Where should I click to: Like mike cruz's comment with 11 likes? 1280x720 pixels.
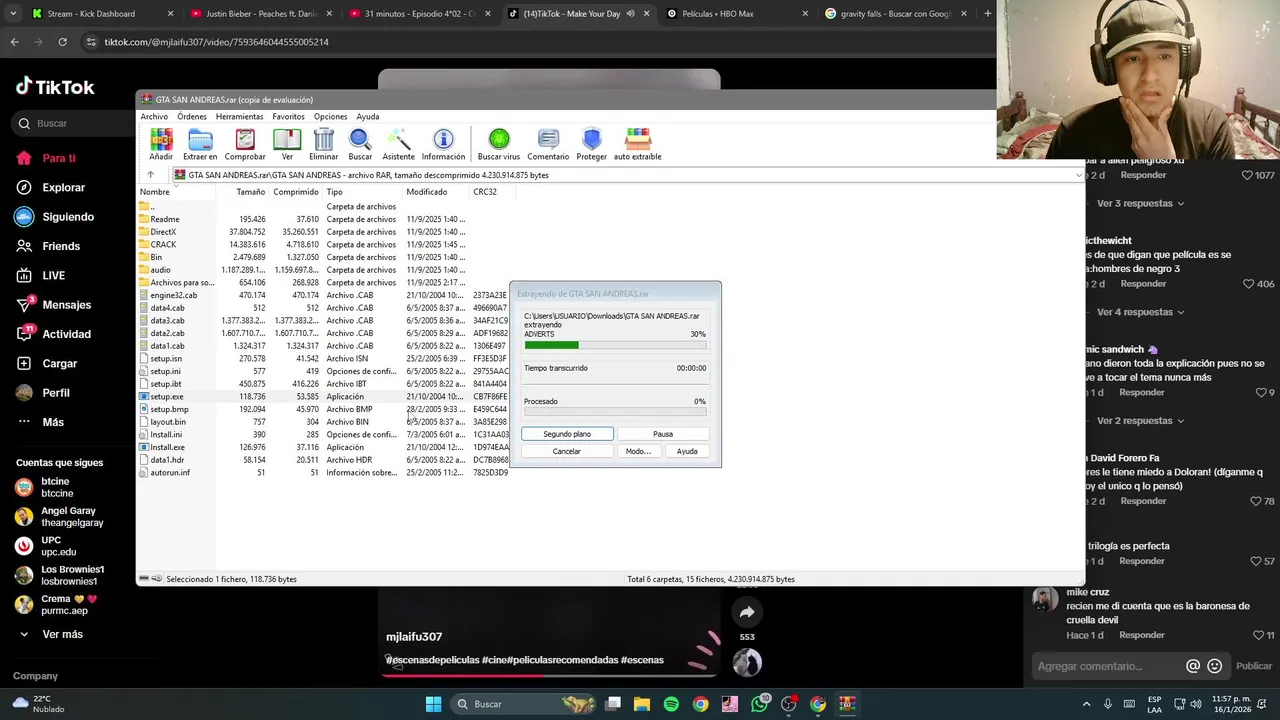pyautogui.click(x=1258, y=635)
